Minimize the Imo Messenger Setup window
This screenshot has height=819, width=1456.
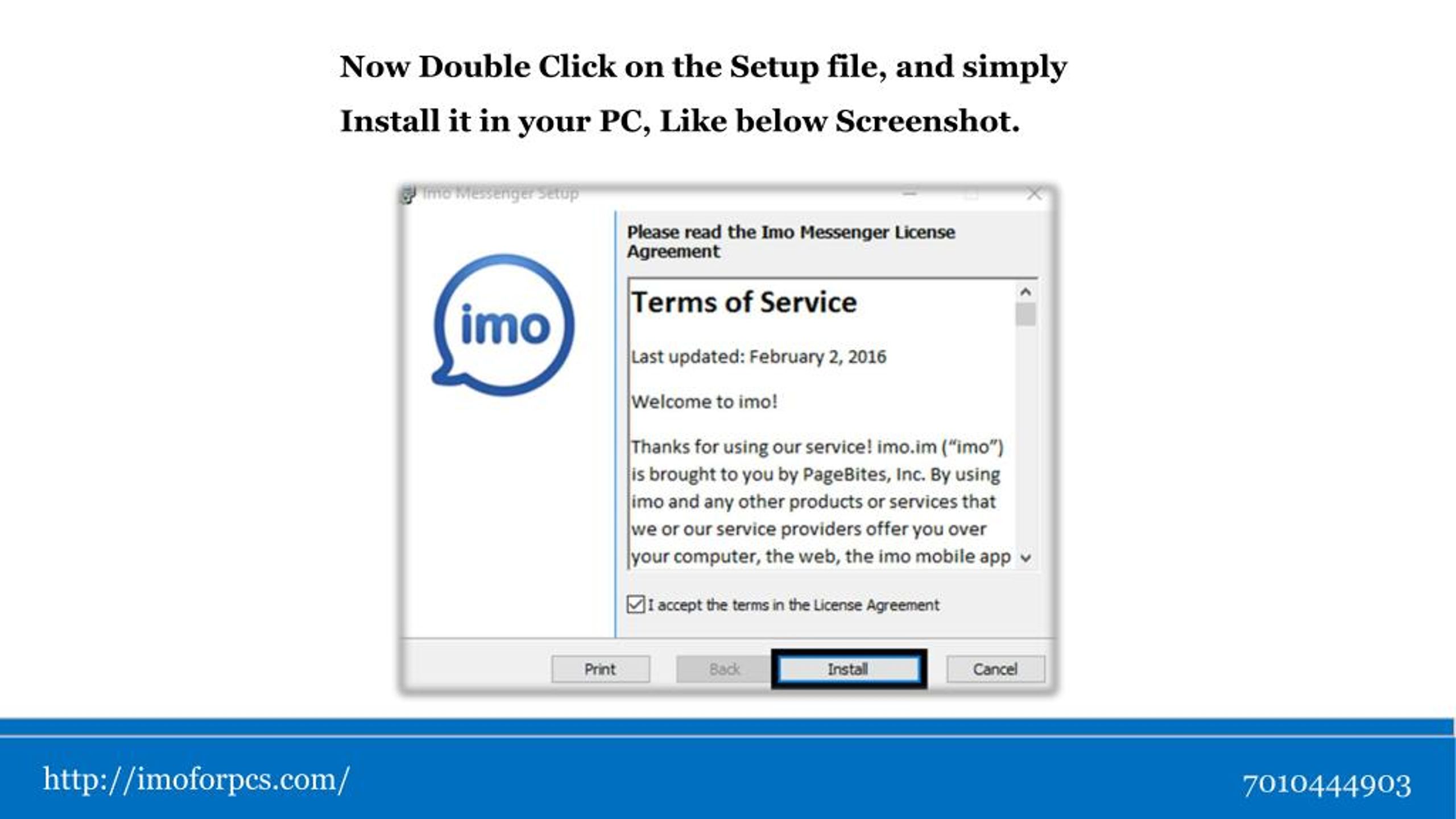pos(909,195)
